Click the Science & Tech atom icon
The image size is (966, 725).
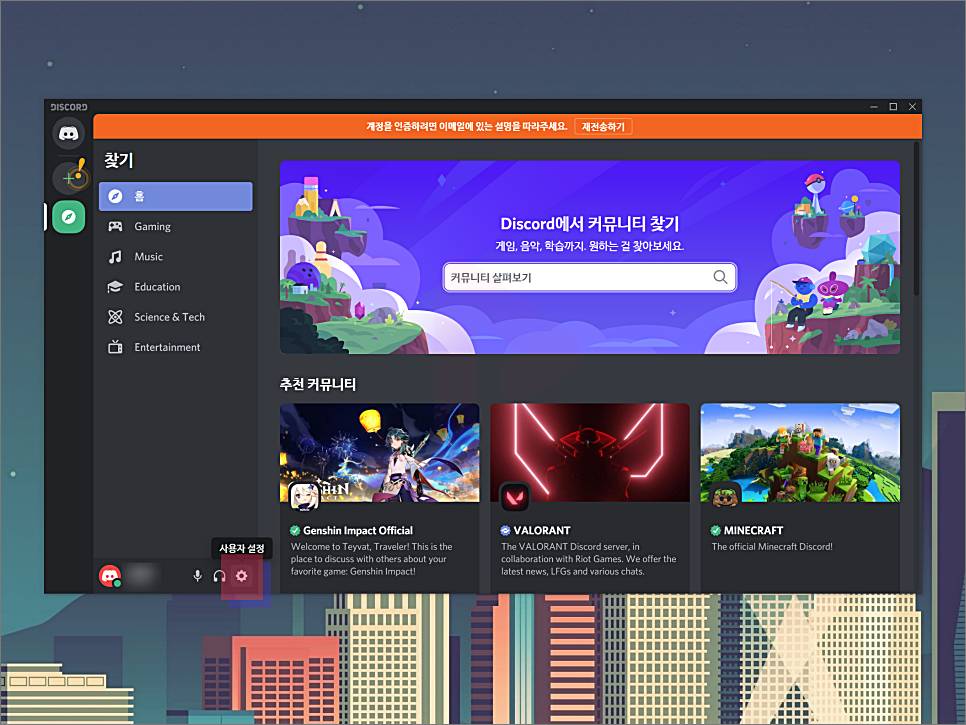click(x=115, y=317)
